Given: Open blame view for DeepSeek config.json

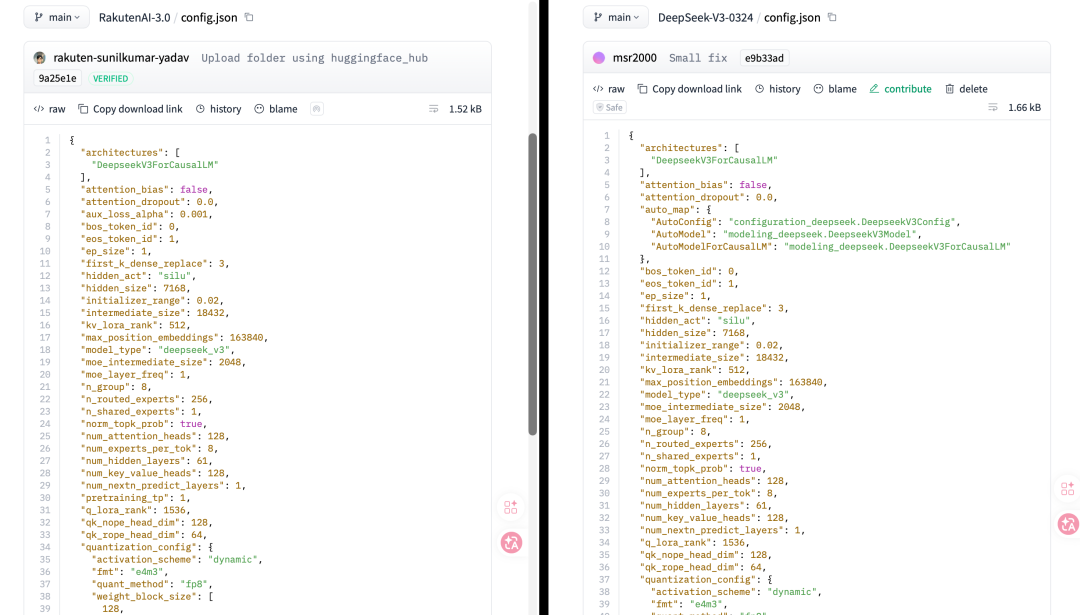Looking at the screenshot, I should 835,89.
